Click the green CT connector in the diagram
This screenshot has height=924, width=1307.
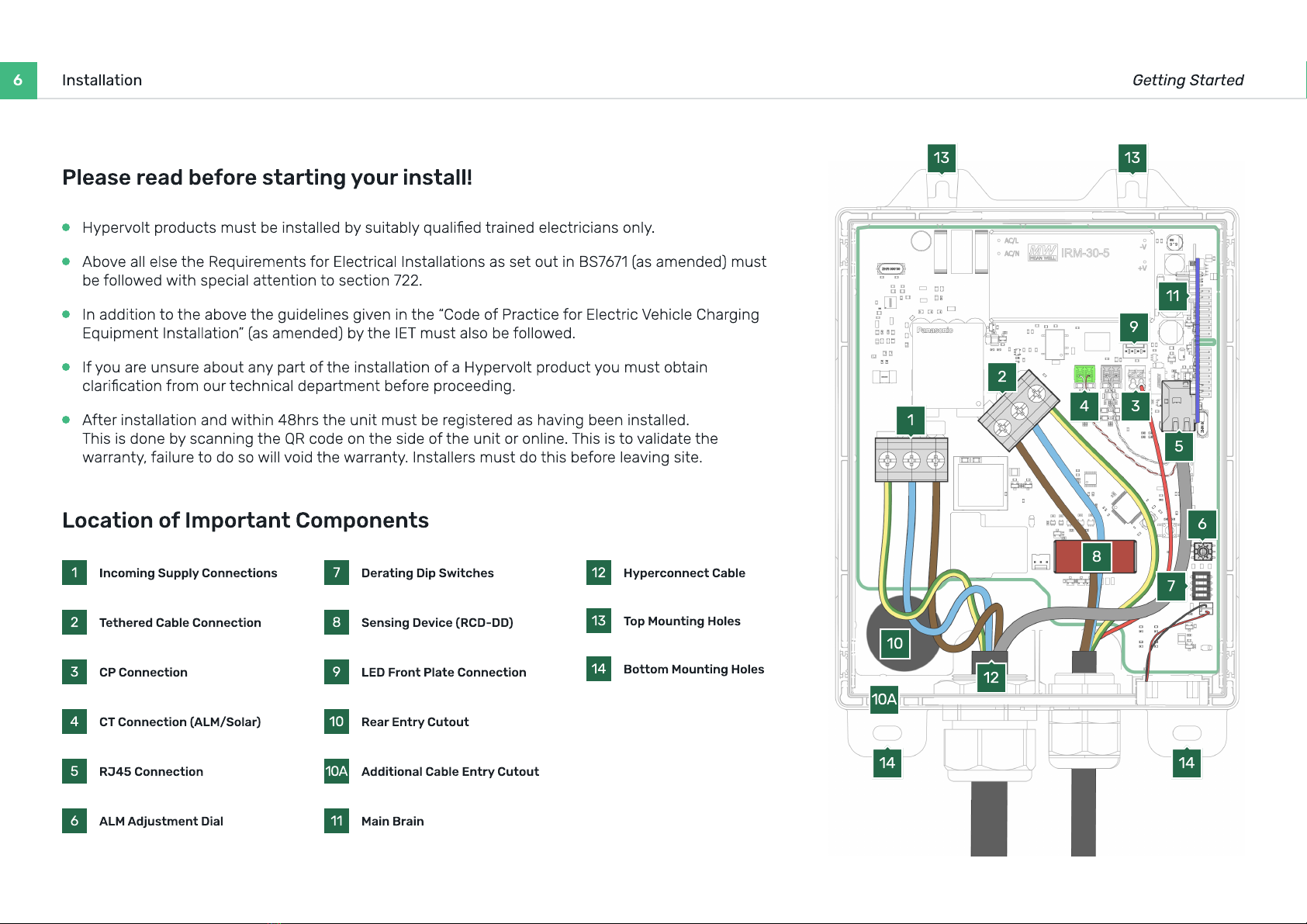point(1084,376)
